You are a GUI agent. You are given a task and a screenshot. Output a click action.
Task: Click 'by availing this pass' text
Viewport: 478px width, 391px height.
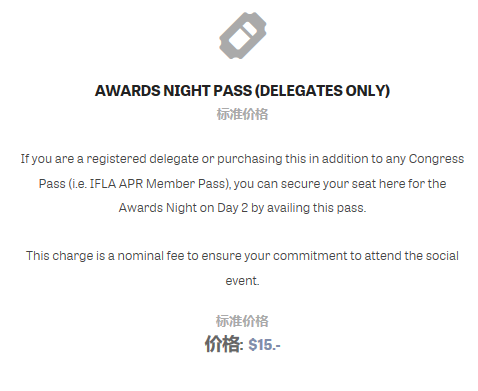pos(308,208)
